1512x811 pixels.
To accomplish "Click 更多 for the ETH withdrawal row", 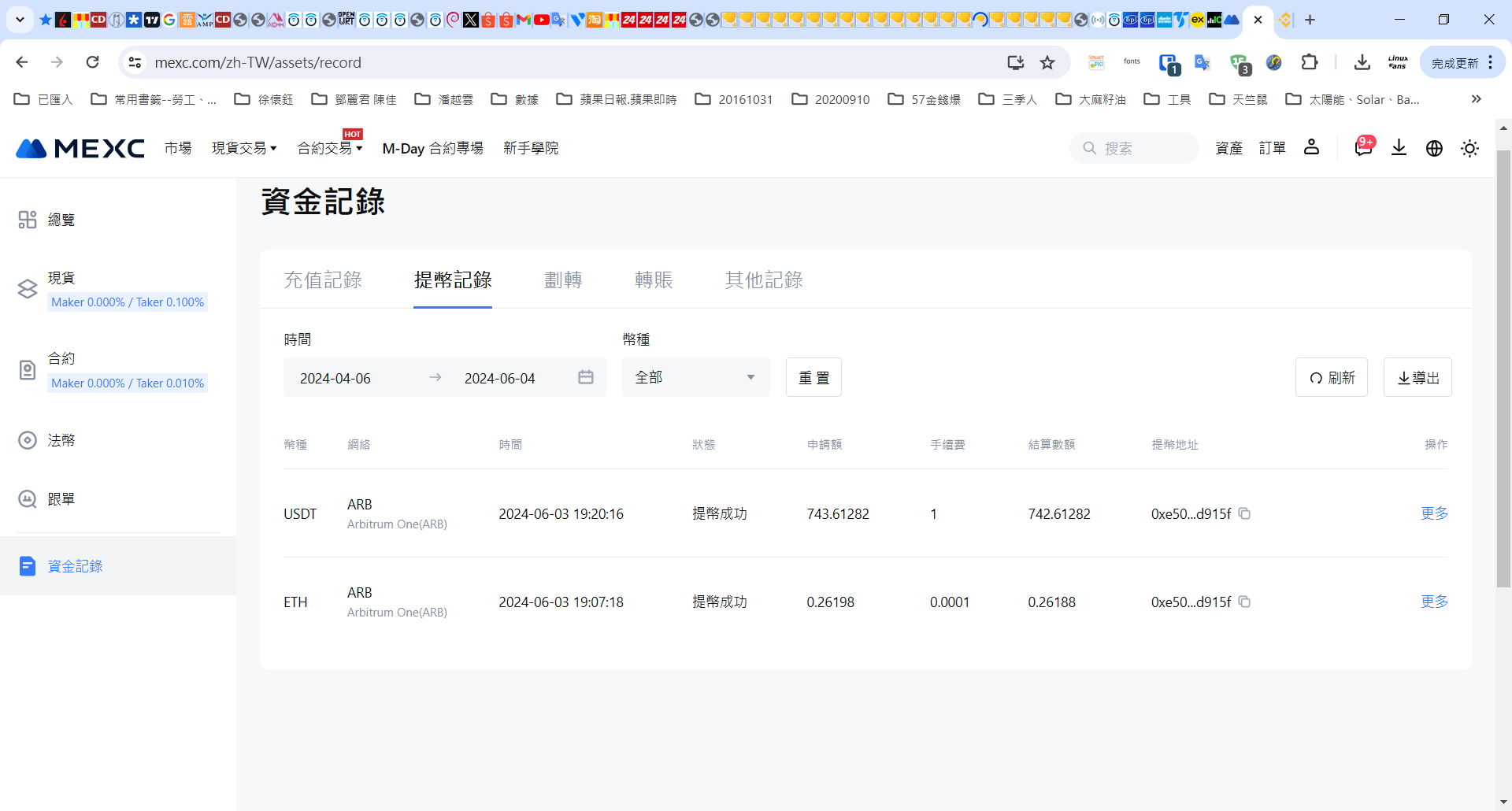I will (x=1434, y=602).
